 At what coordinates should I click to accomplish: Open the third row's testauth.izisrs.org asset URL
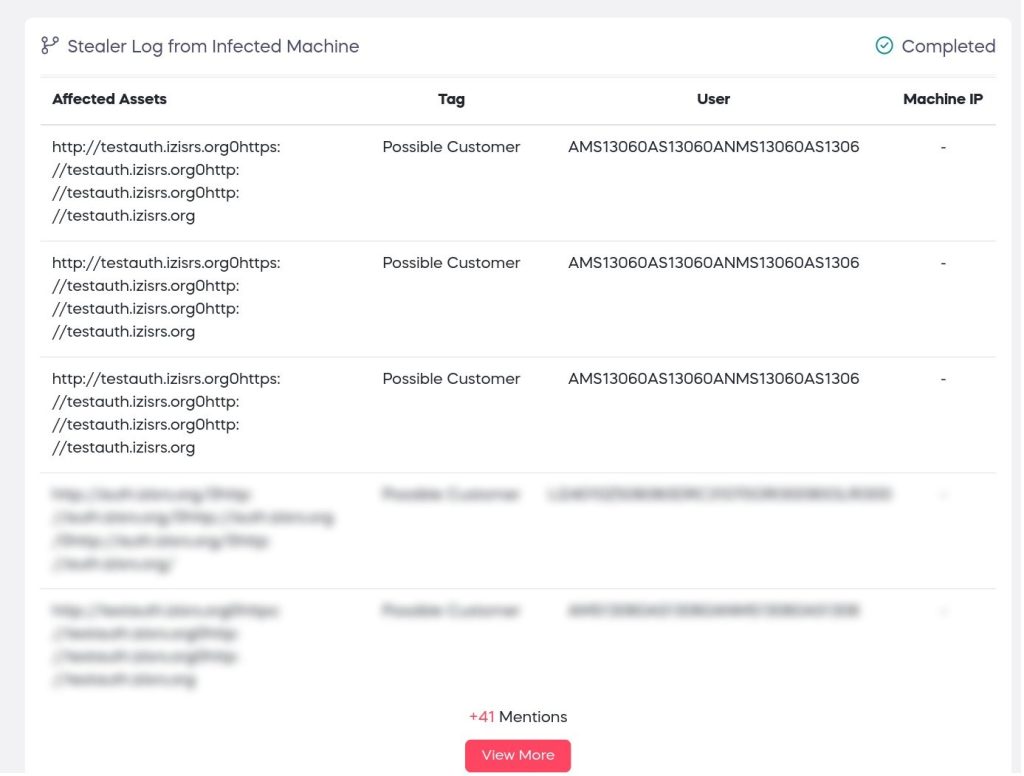pyautogui.click(x=166, y=413)
